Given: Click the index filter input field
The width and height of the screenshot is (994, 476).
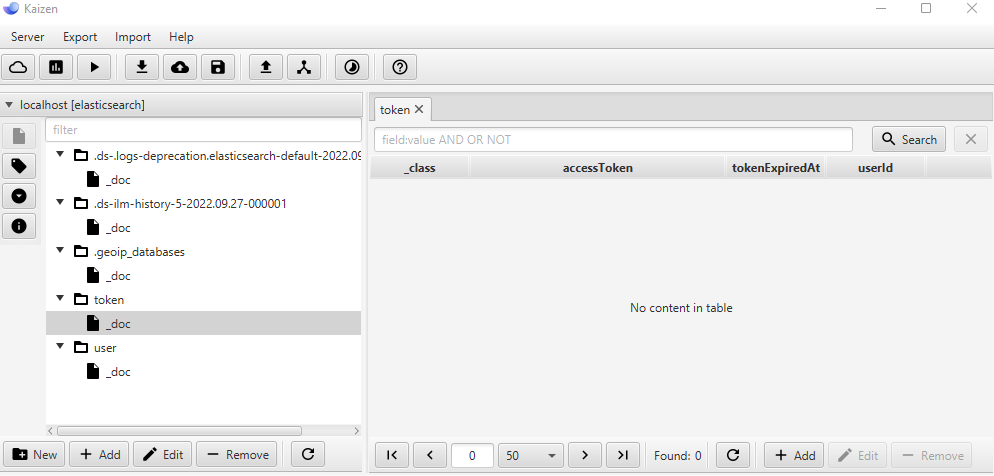Looking at the screenshot, I should (203, 130).
